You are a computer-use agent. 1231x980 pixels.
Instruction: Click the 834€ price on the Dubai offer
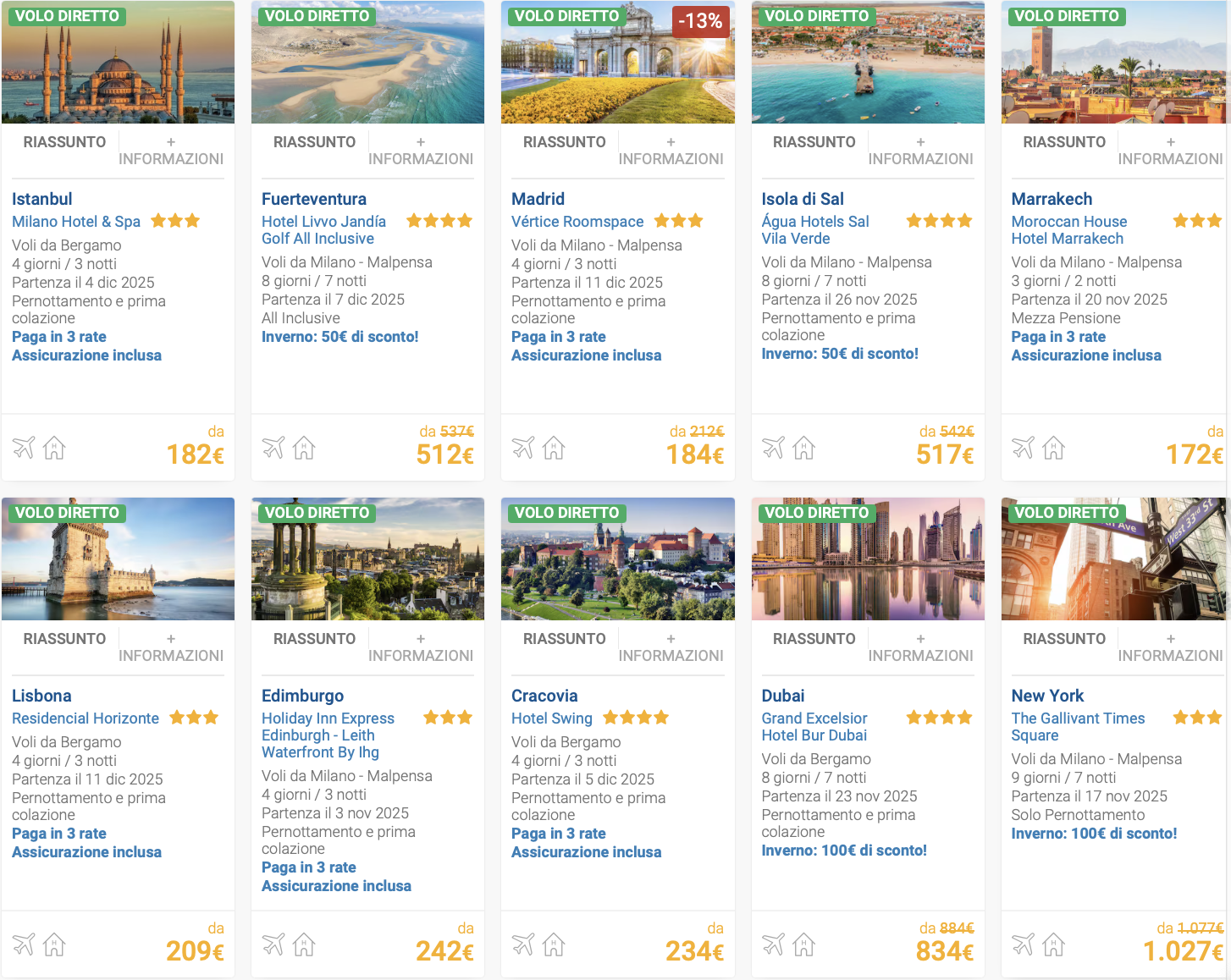944,952
